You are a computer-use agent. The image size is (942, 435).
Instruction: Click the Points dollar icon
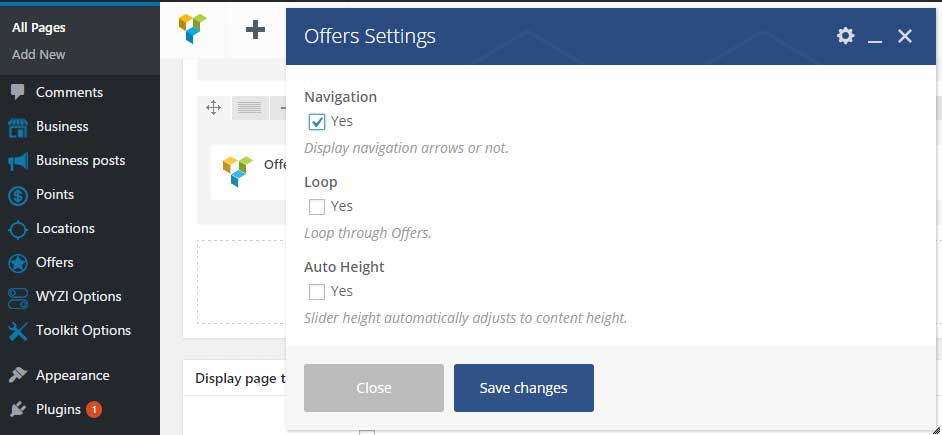pyautogui.click(x=18, y=195)
